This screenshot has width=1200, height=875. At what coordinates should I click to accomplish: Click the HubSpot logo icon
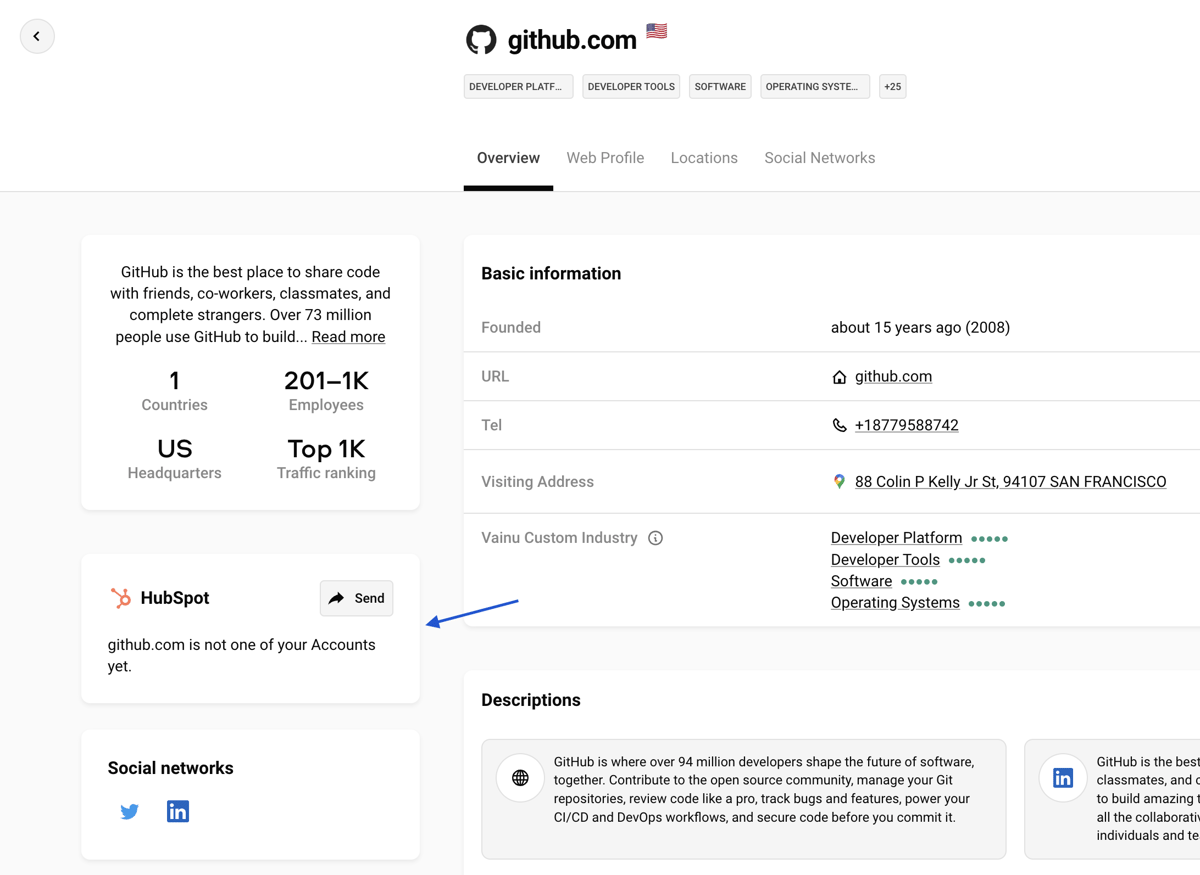pyautogui.click(x=121, y=598)
